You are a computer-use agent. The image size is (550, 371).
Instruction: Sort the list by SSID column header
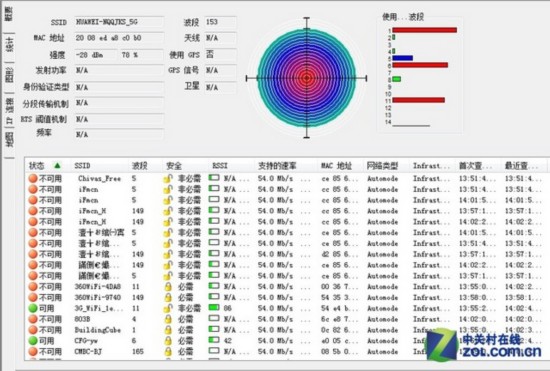[82, 166]
